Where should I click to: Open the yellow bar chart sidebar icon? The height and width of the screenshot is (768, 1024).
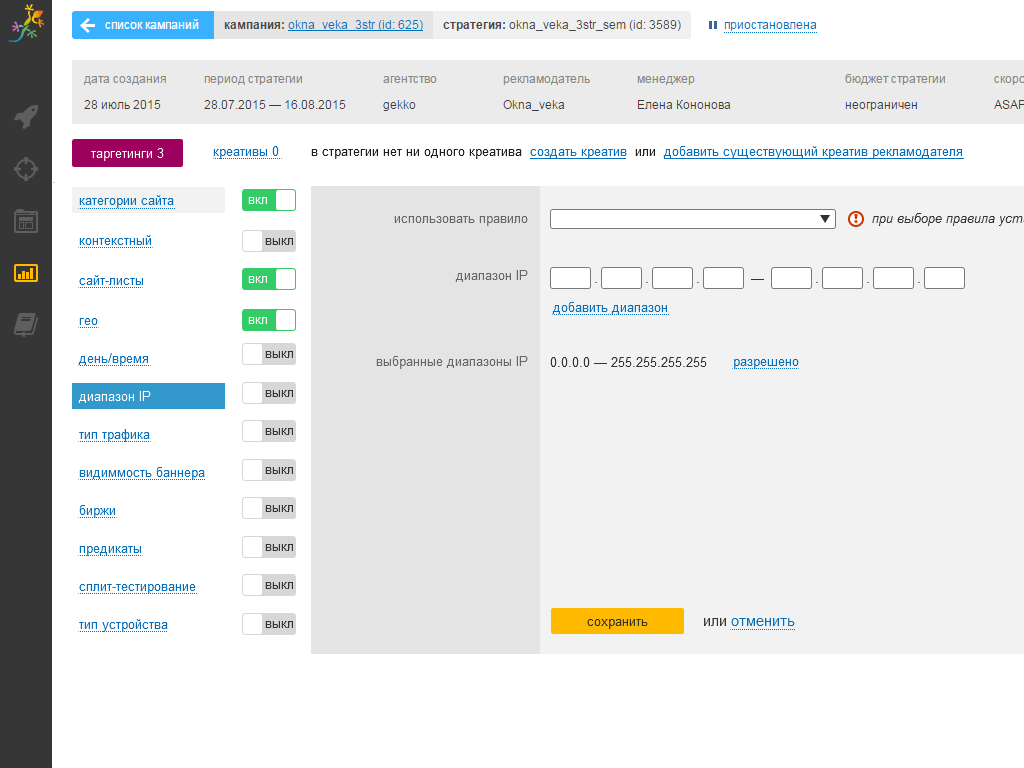(x=26, y=272)
